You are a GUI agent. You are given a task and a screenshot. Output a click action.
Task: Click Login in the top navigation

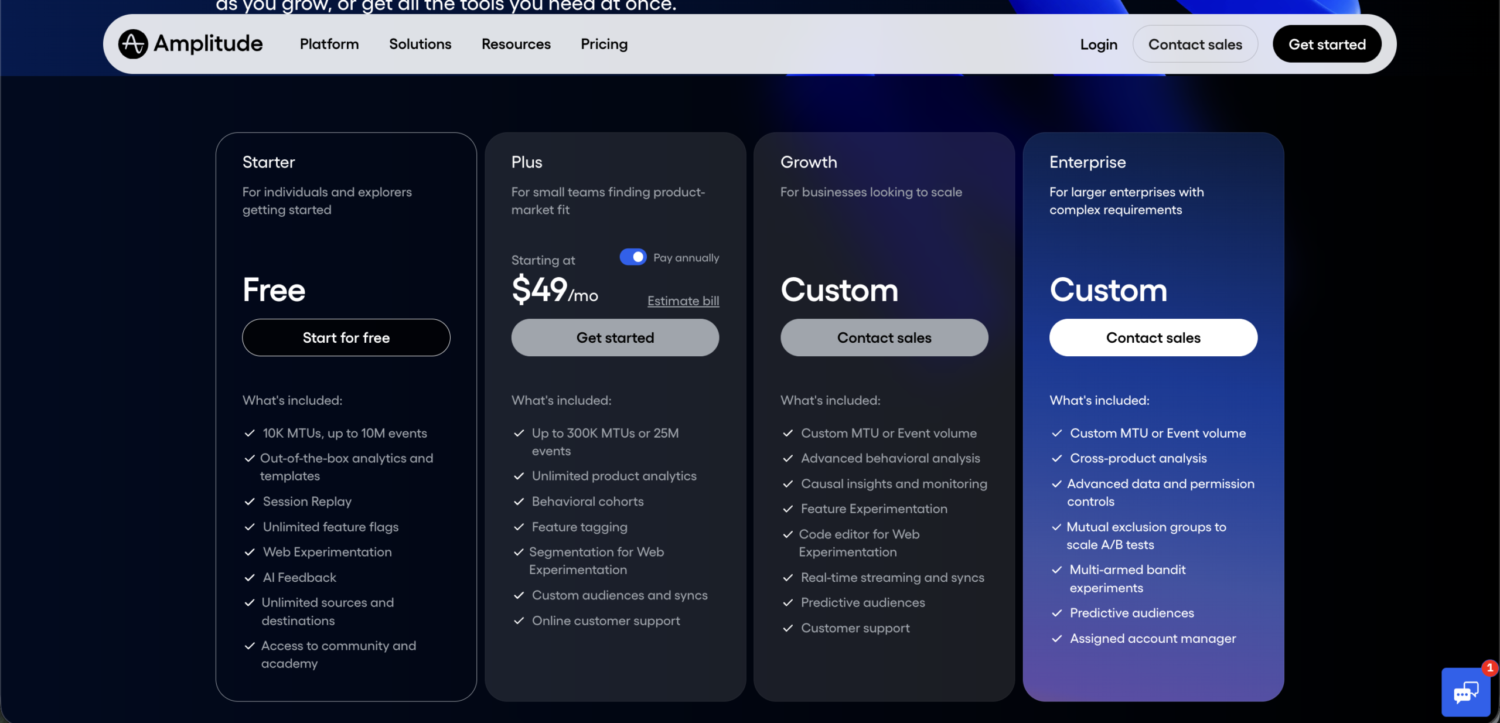point(1098,44)
